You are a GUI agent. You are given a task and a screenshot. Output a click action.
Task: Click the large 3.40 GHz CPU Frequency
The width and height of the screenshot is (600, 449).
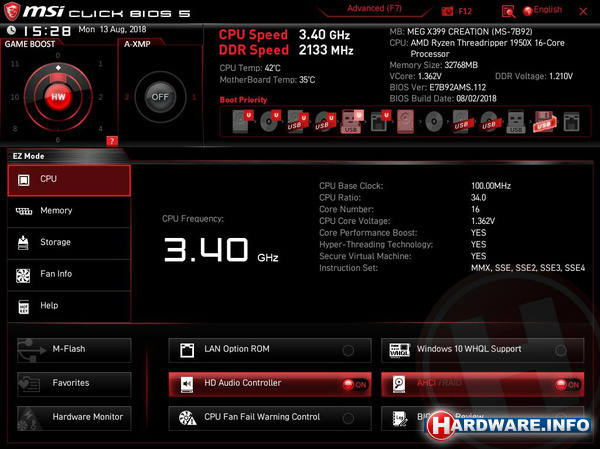click(x=221, y=250)
